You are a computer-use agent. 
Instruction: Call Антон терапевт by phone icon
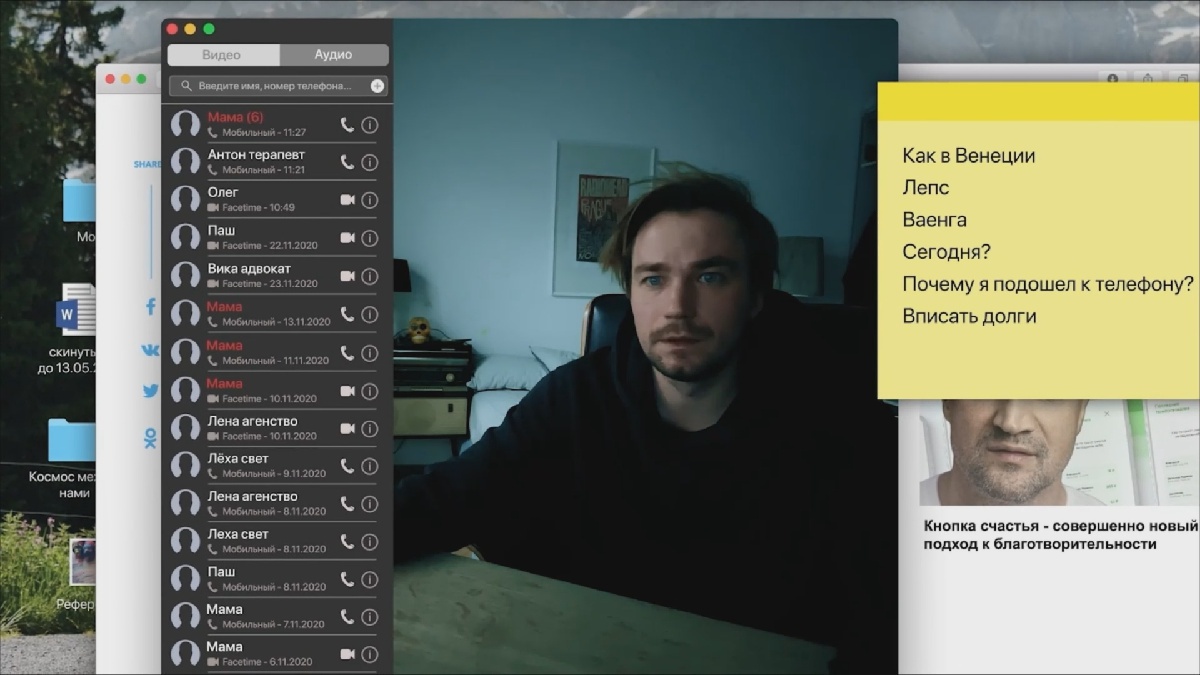tap(347, 162)
